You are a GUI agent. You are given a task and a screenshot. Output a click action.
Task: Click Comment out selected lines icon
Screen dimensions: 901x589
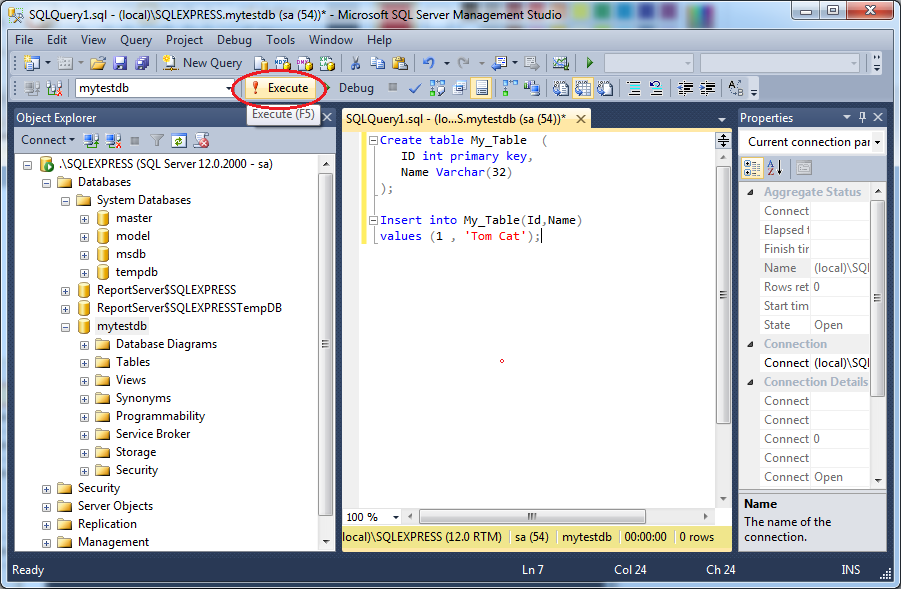634,88
